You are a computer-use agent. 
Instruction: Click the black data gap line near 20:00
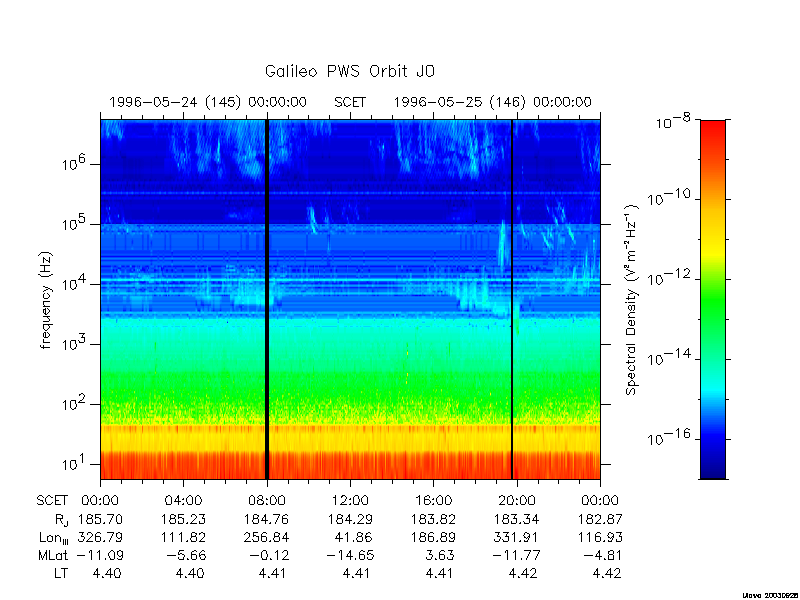[x=512, y=299]
